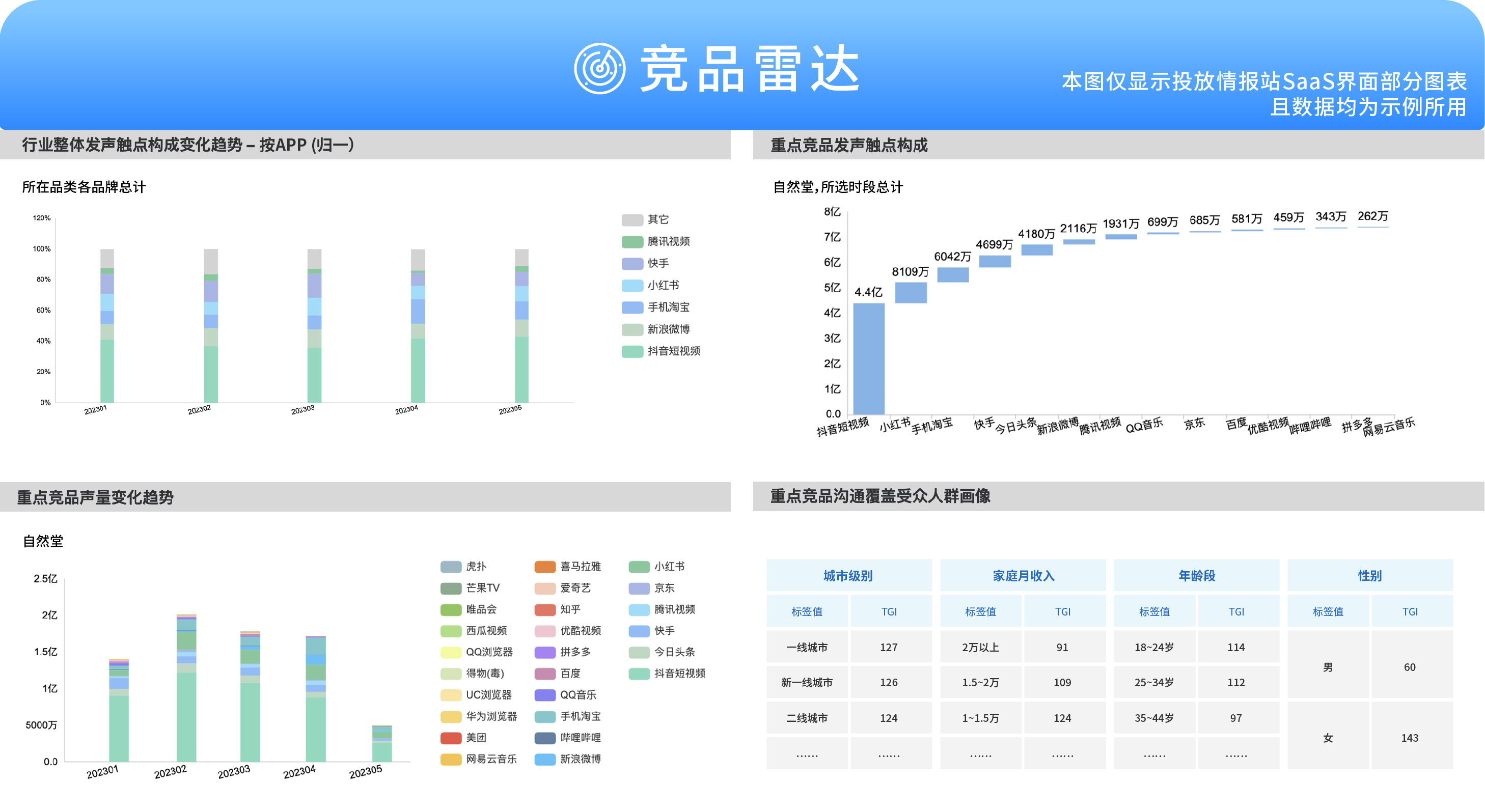Screen dimensions: 1485x812
Task: Click the 重点竞品声量变化趋势 section title
Action: point(96,497)
